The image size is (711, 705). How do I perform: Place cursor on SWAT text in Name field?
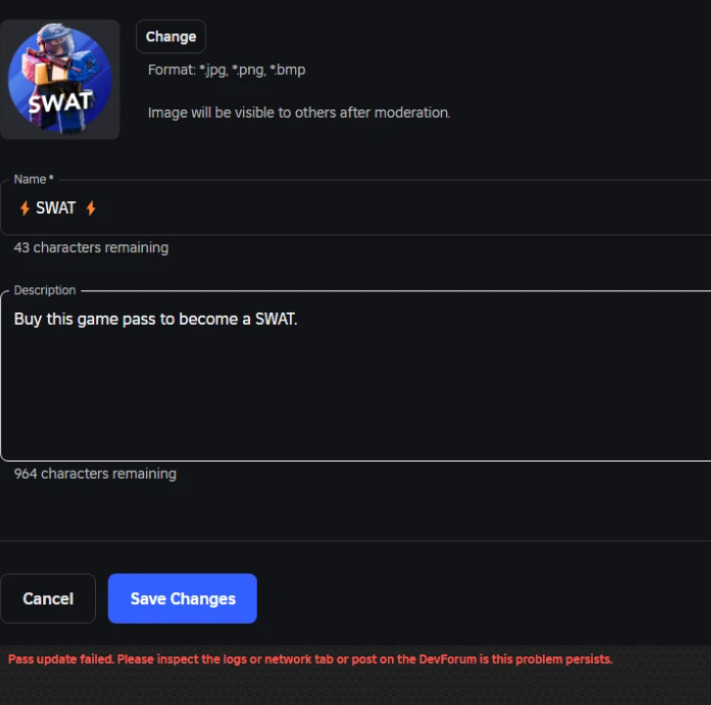55,208
